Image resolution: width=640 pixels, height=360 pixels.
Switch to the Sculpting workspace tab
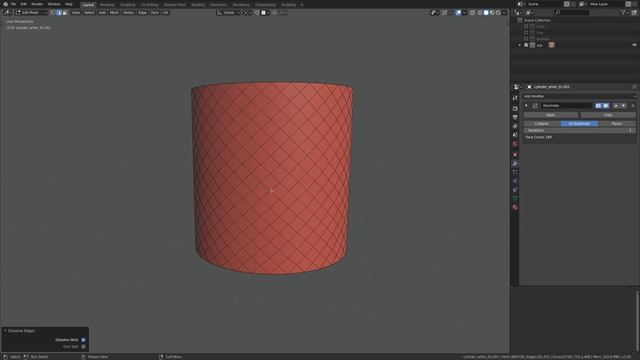click(127, 4)
